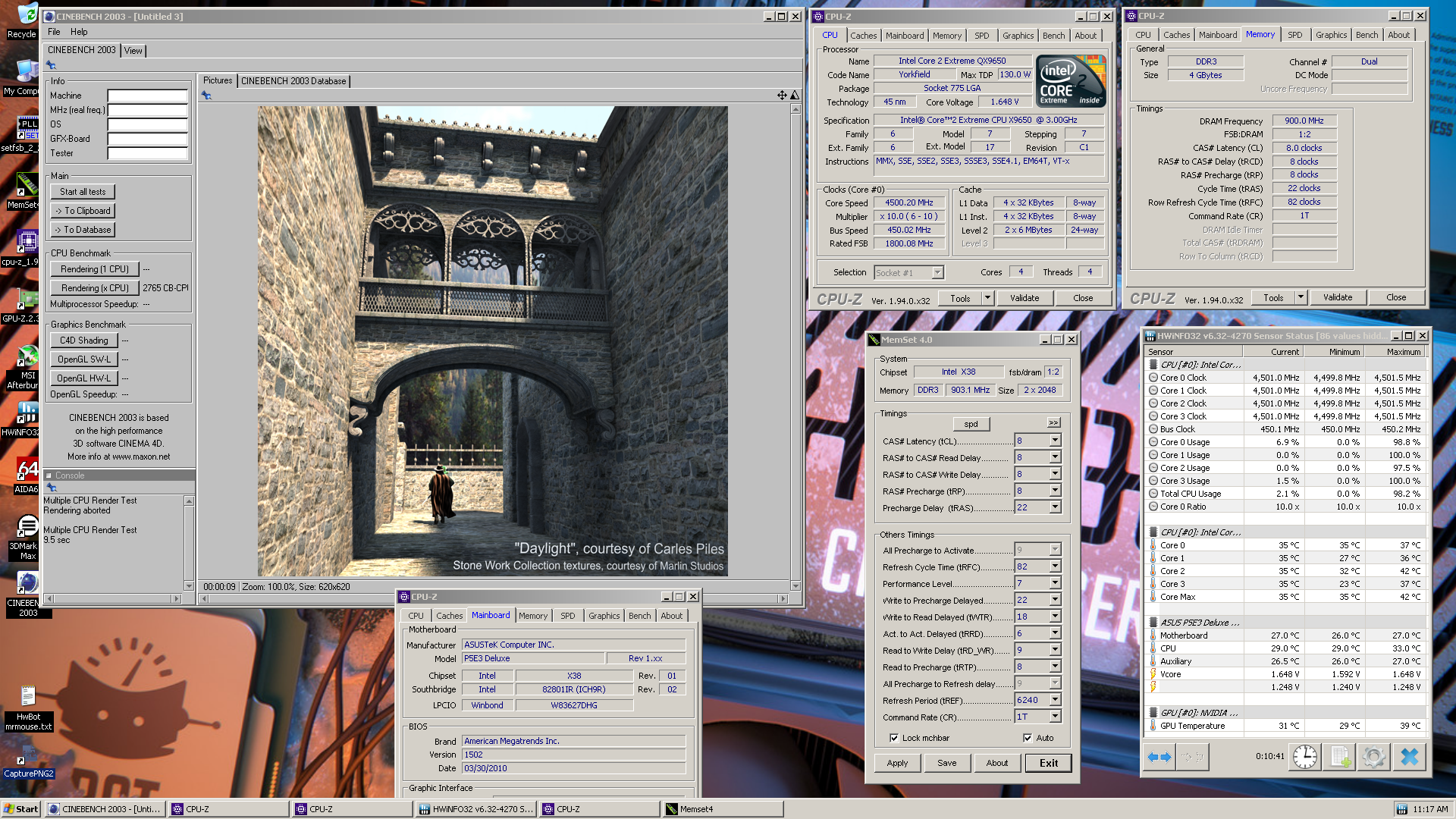Click C4D Shading button
The width and height of the screenshot is (1456, 819).
[83, 340]
